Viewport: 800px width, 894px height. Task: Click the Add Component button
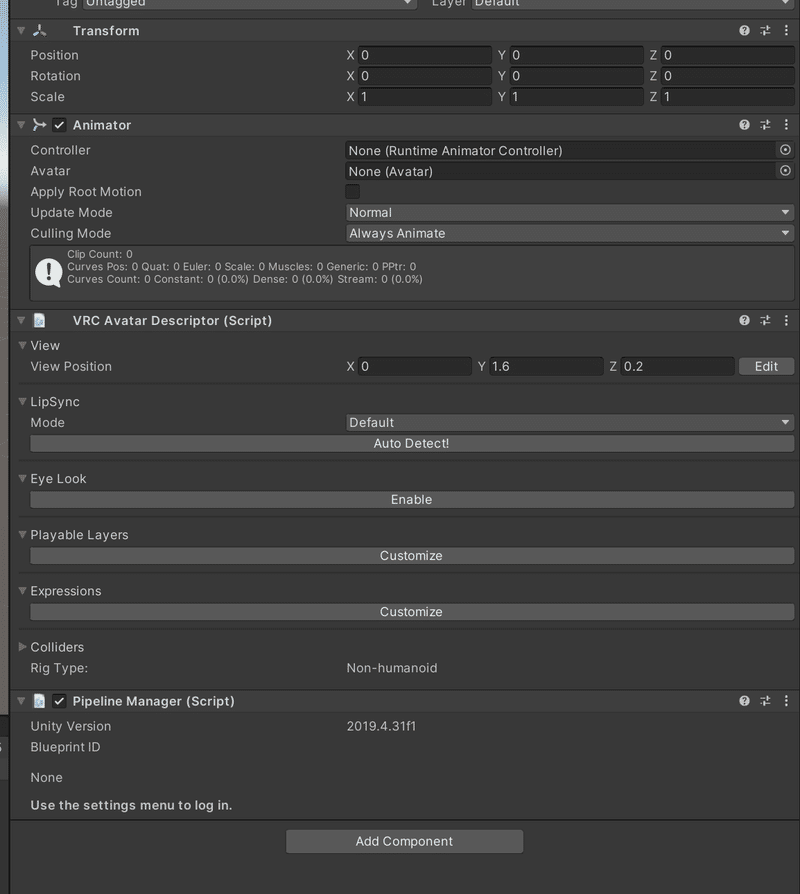coord(404,842)
